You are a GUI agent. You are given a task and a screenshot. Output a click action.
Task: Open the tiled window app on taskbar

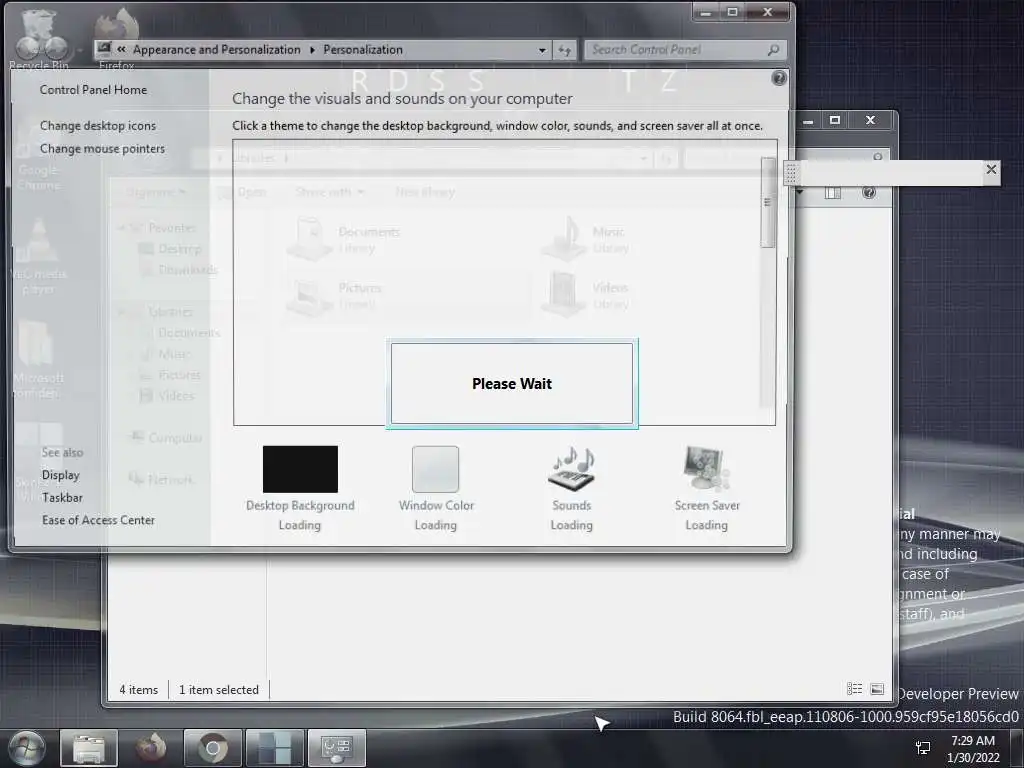(274, 748)
